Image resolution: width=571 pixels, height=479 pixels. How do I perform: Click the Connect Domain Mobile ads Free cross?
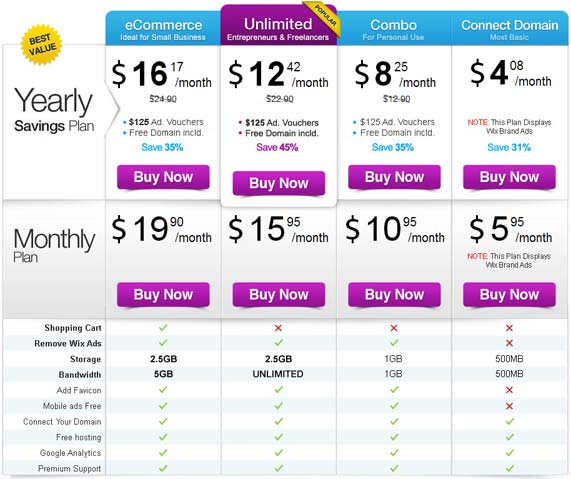(509, 406)
